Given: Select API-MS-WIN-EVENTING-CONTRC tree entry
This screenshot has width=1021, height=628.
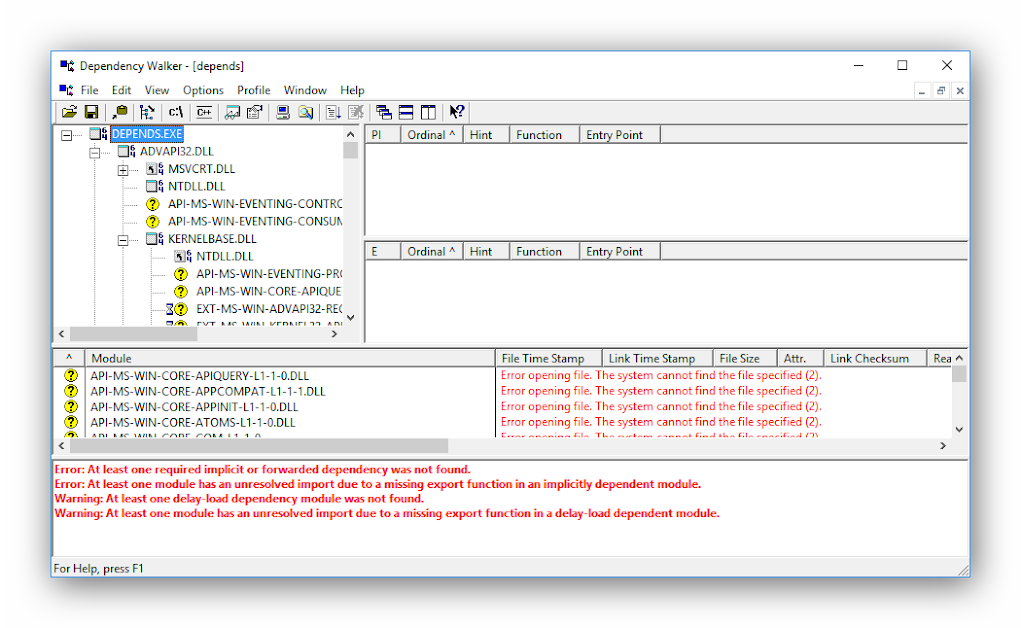Looking at the screenshot, I should [255, 204].
